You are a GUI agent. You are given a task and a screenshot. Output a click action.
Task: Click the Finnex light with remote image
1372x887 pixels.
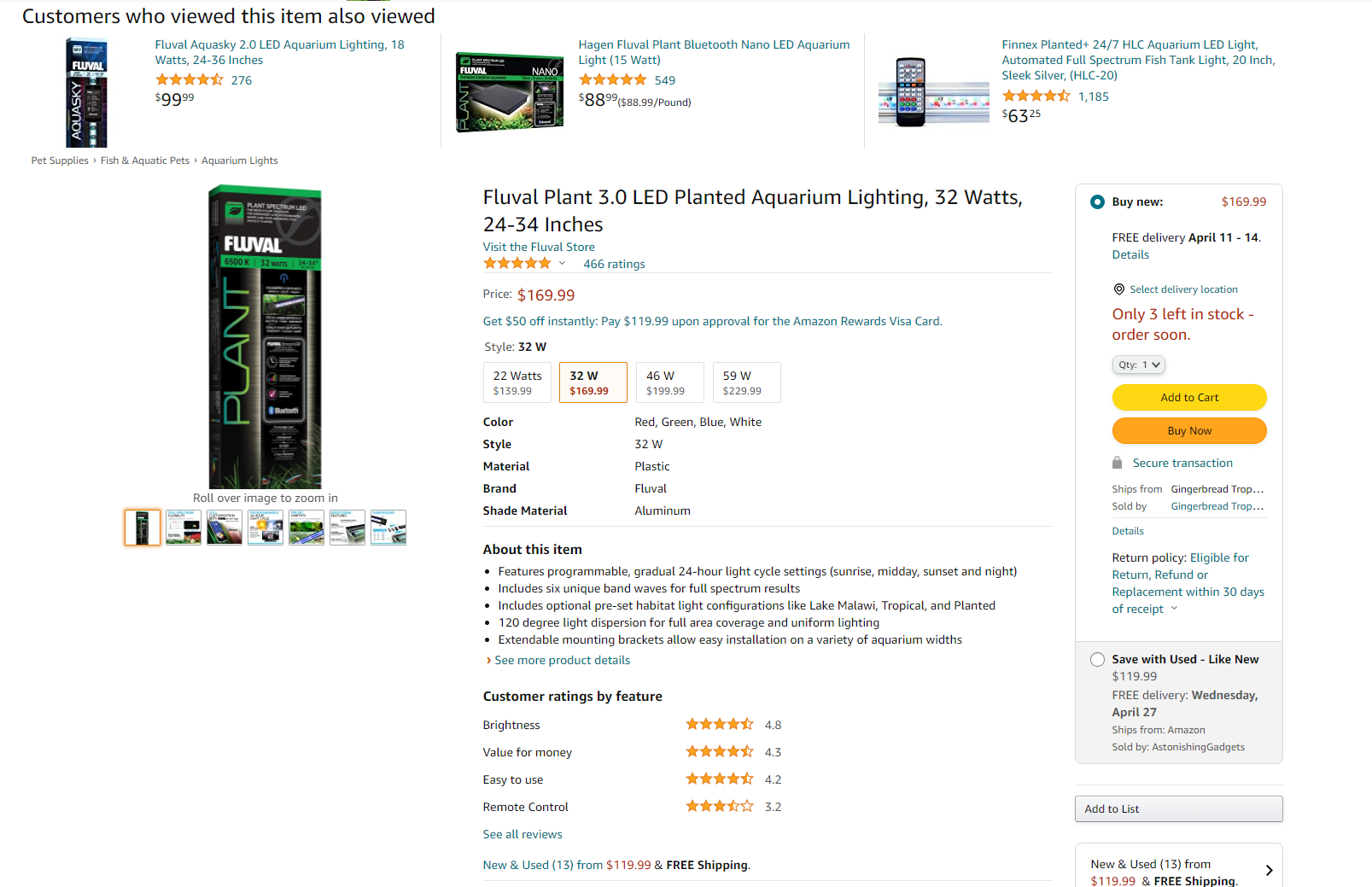(933, 92)
